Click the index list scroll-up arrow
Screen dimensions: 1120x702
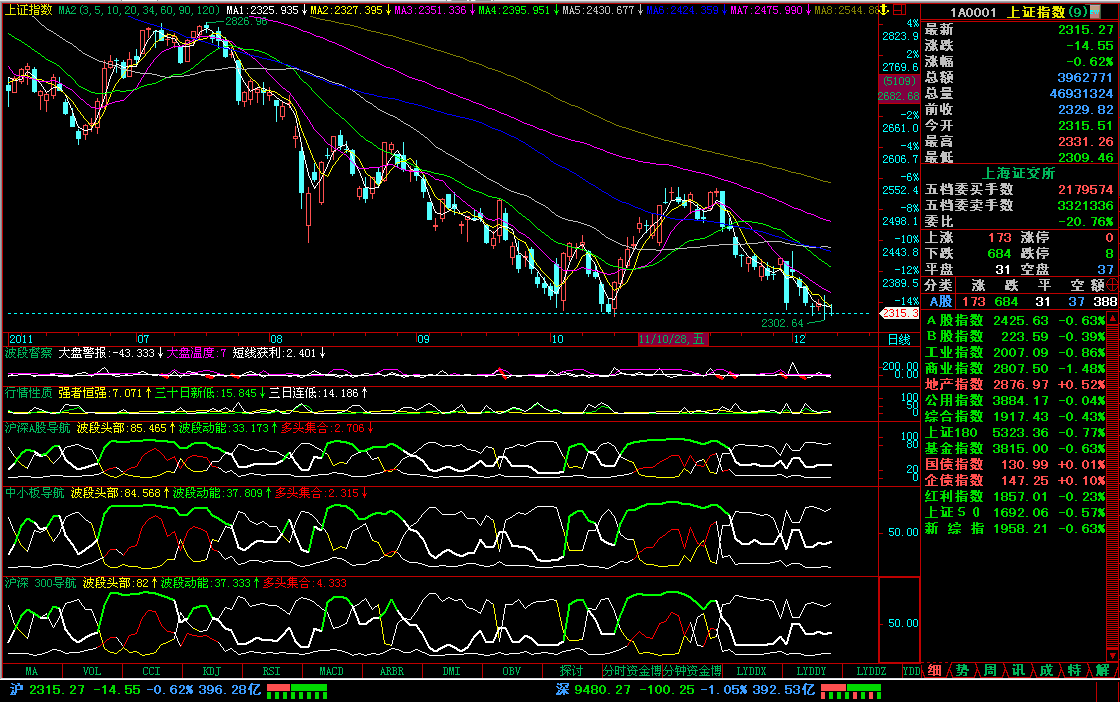tap(1112, 318)
